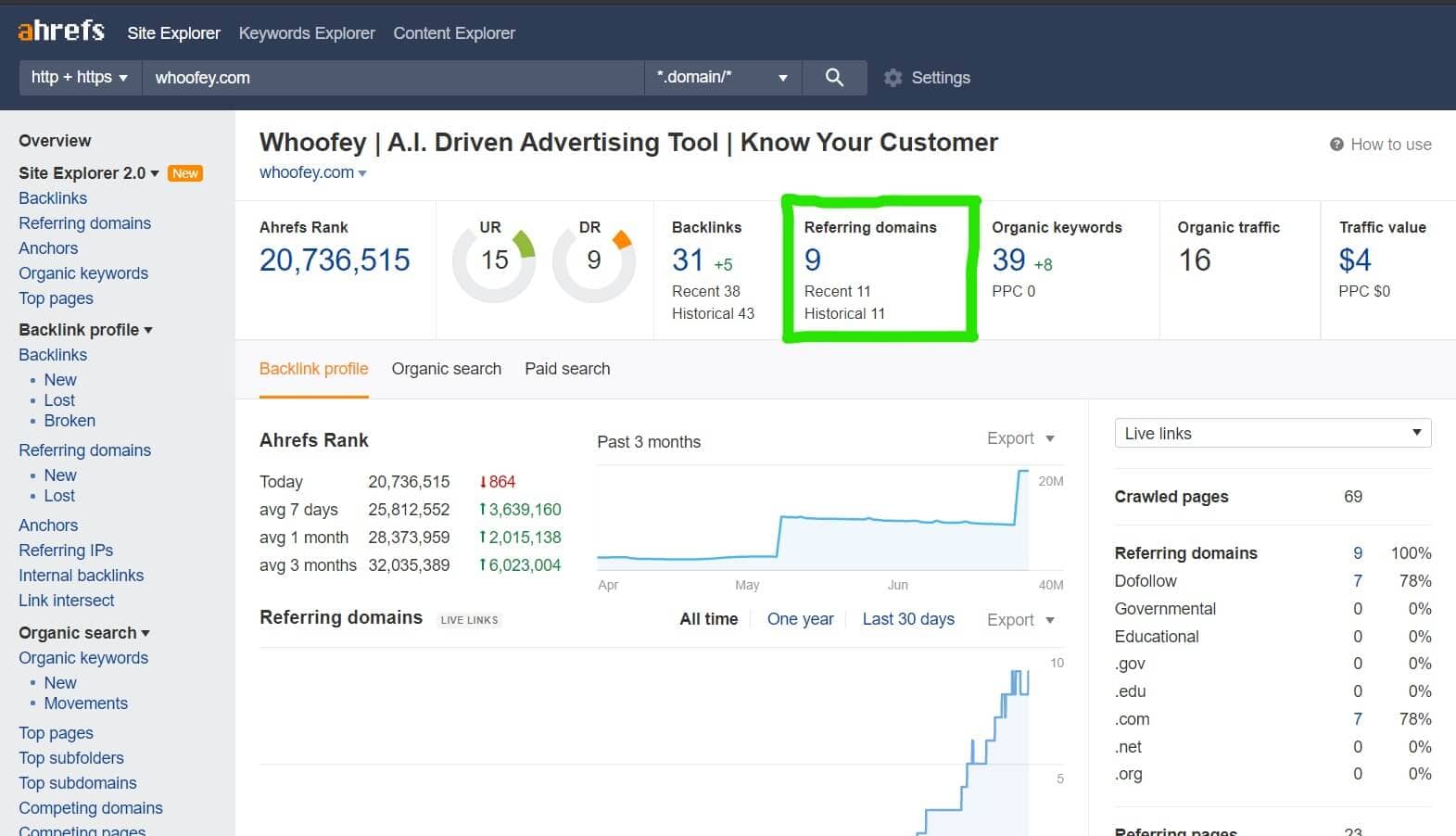Screen dimensions: 1456x836
Task: Open Lost backlinks under Backlinks
Action: pos(59,400)
